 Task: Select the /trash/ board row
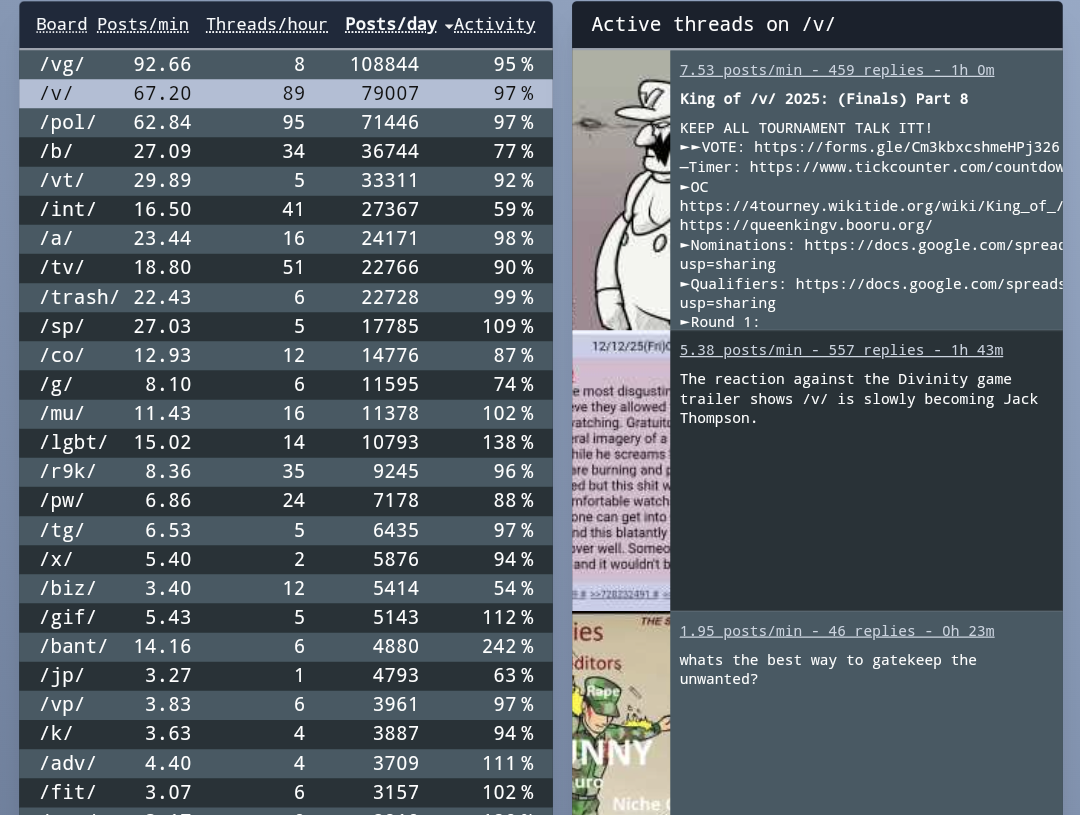[286, 297]
